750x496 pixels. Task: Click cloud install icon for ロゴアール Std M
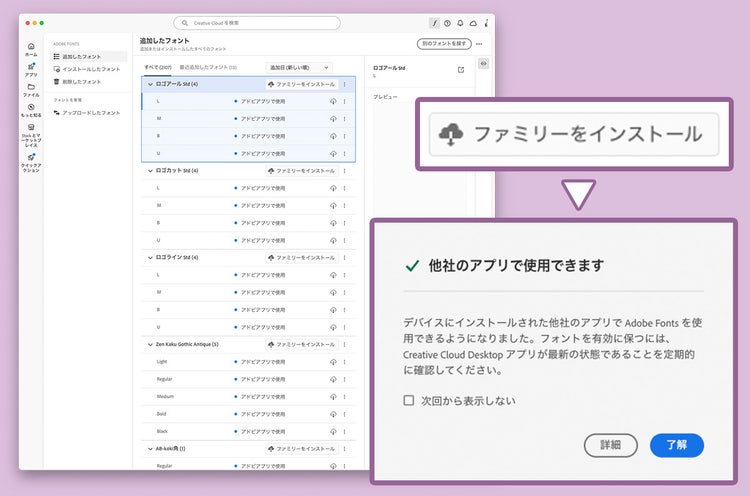pos(333,119)
